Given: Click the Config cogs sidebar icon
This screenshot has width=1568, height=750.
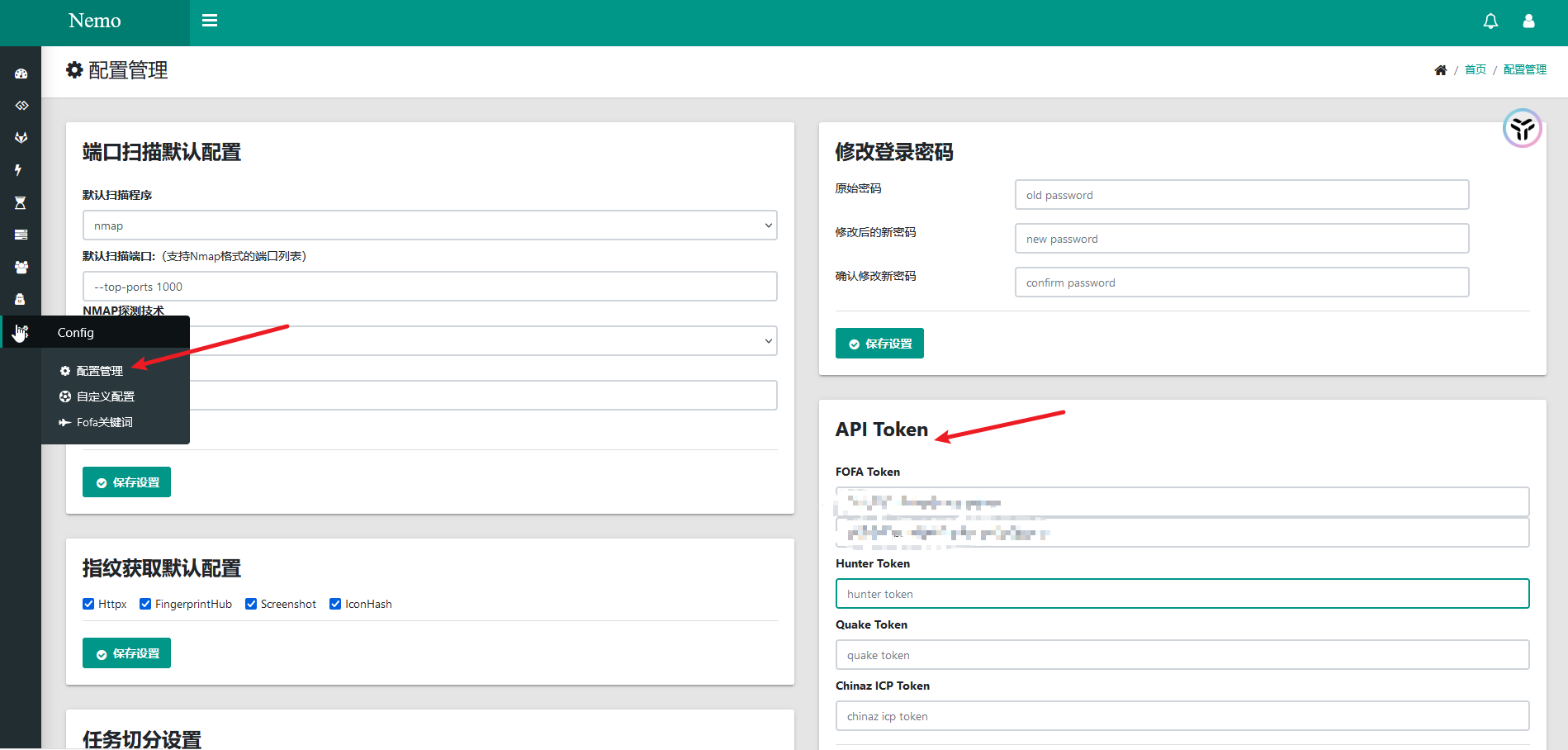Looking at the screenshot, I should tap(21, 332).
